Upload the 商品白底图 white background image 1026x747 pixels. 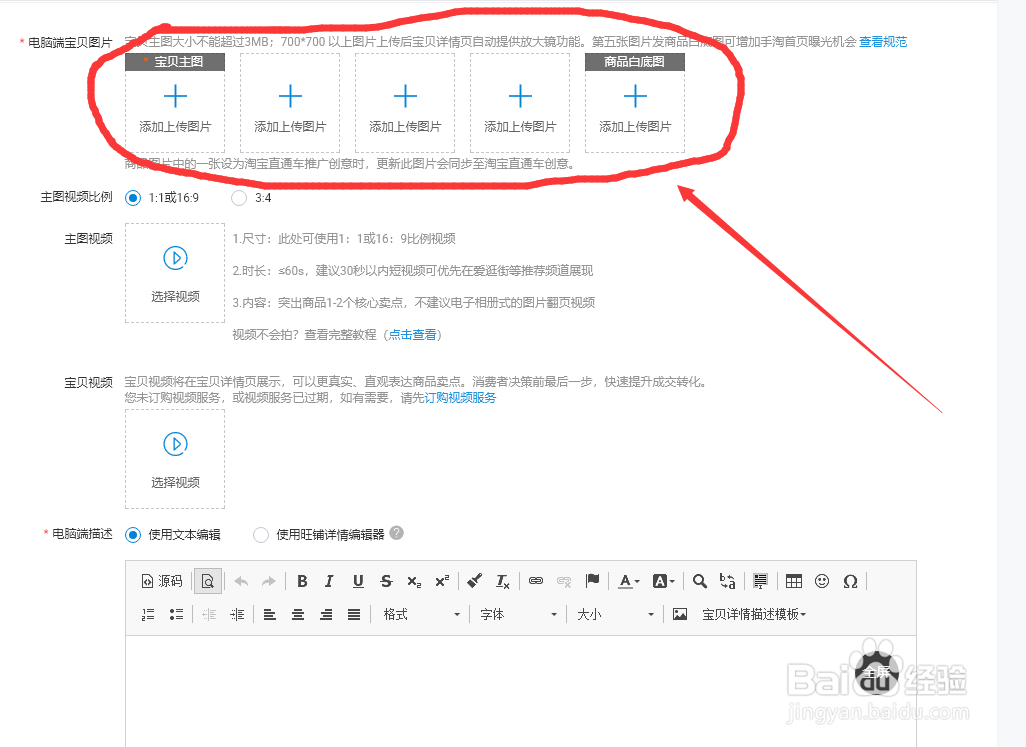[634, 102]
